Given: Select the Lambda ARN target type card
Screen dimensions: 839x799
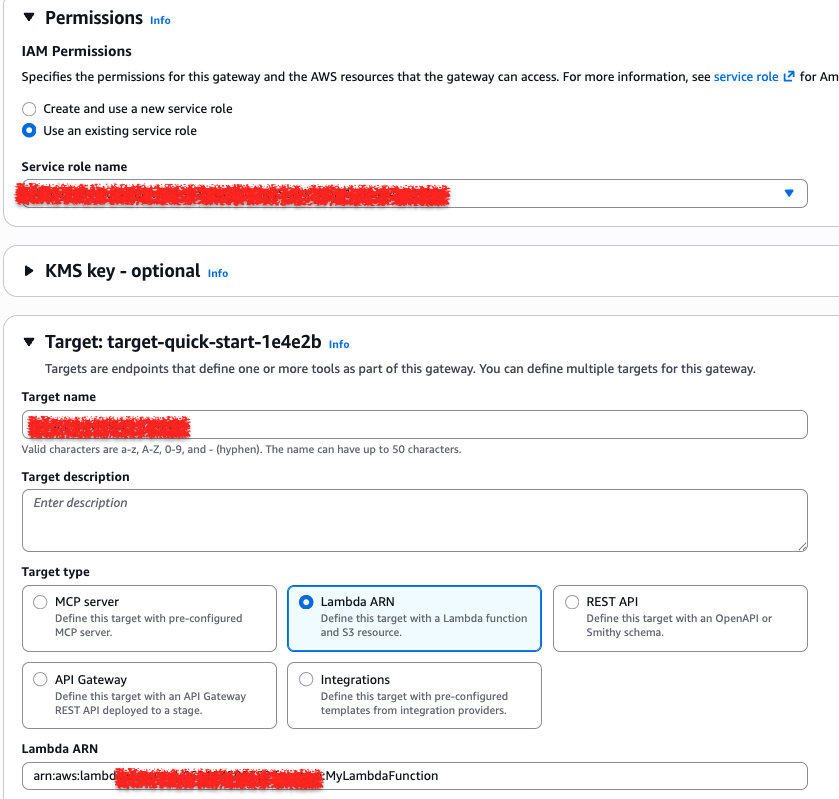Looking at the screenshot, I should pos(306,601).
